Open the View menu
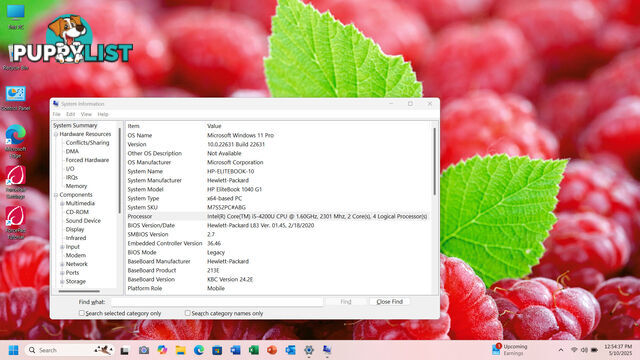The width and height of the screenshot is (640, 360). click(86, 114)
